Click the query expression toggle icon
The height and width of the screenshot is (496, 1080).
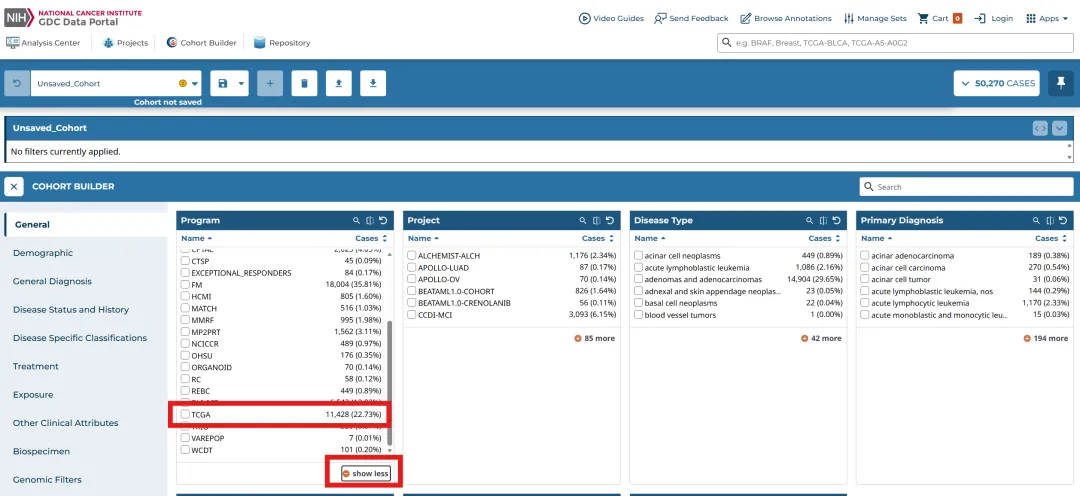coord(1040,128)
